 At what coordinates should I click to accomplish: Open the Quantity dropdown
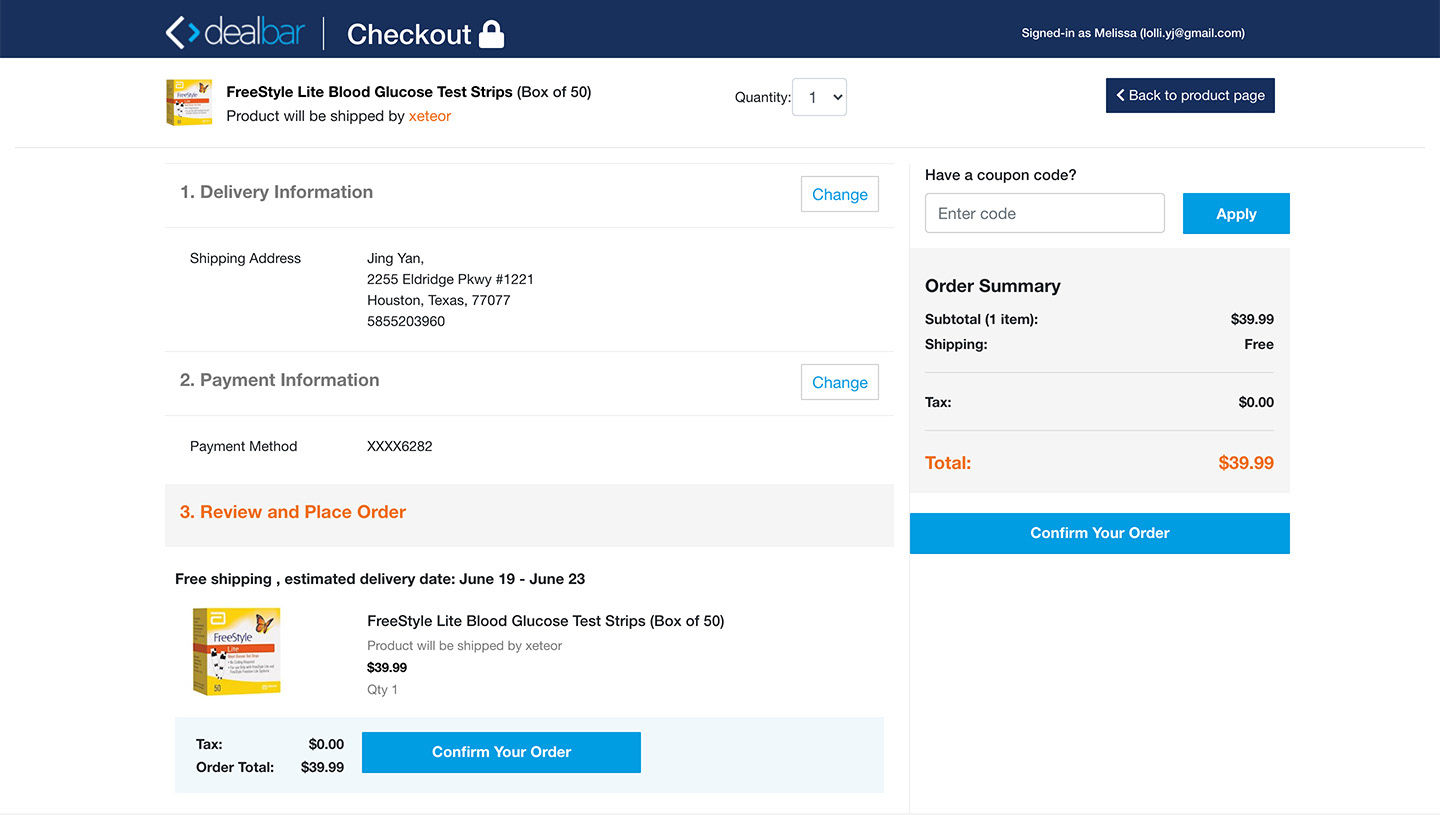coord(819,97)
